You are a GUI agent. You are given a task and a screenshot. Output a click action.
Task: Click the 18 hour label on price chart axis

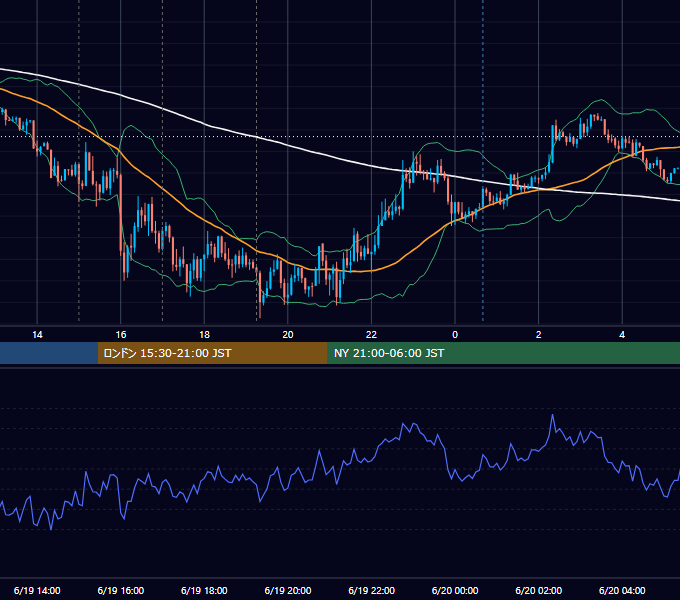click(x=204, y=335)
